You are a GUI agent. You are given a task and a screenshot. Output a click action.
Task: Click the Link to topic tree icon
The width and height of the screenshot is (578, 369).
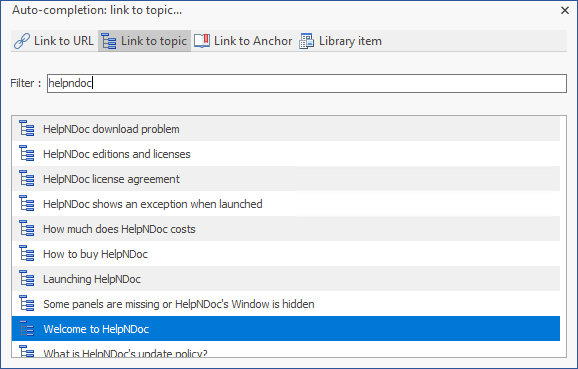pyautogui.click(x=109, y=41)
